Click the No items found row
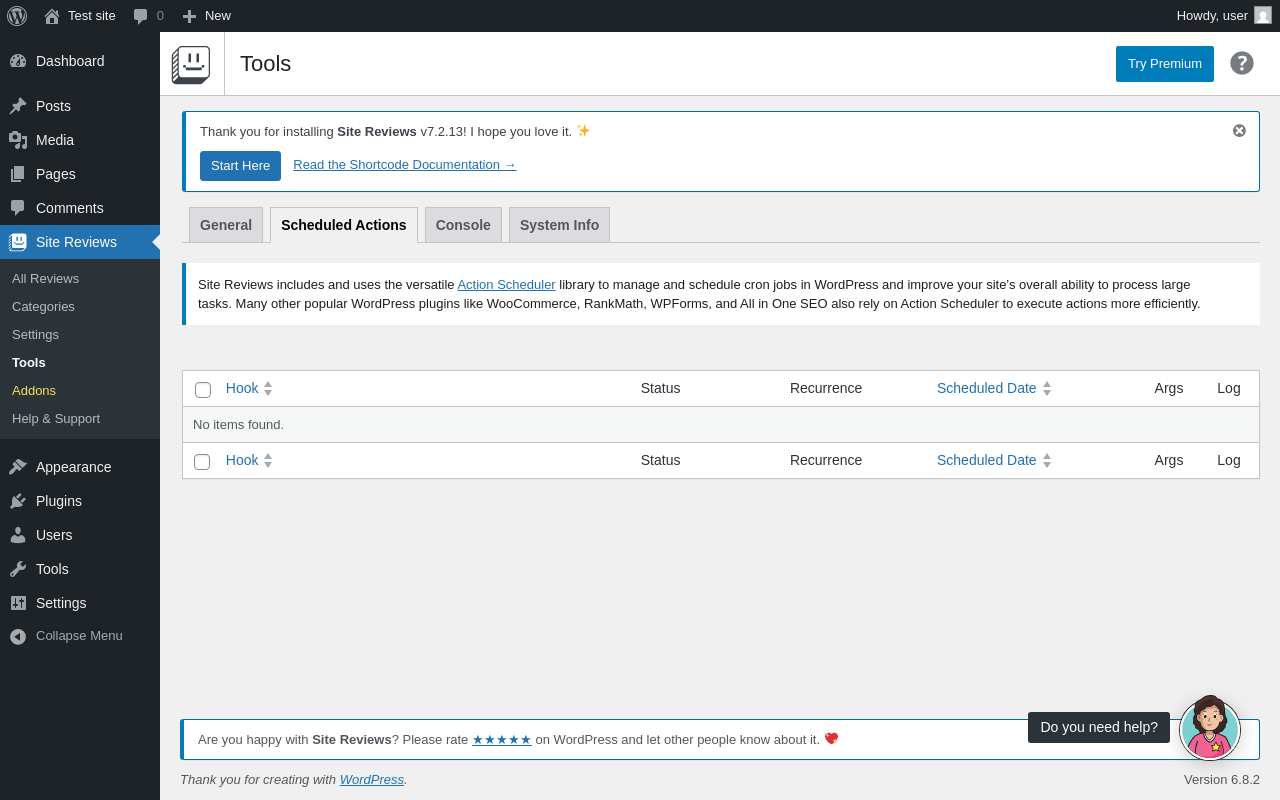Viewport: 1280px width, 800px height. click(x=721, y=424)
